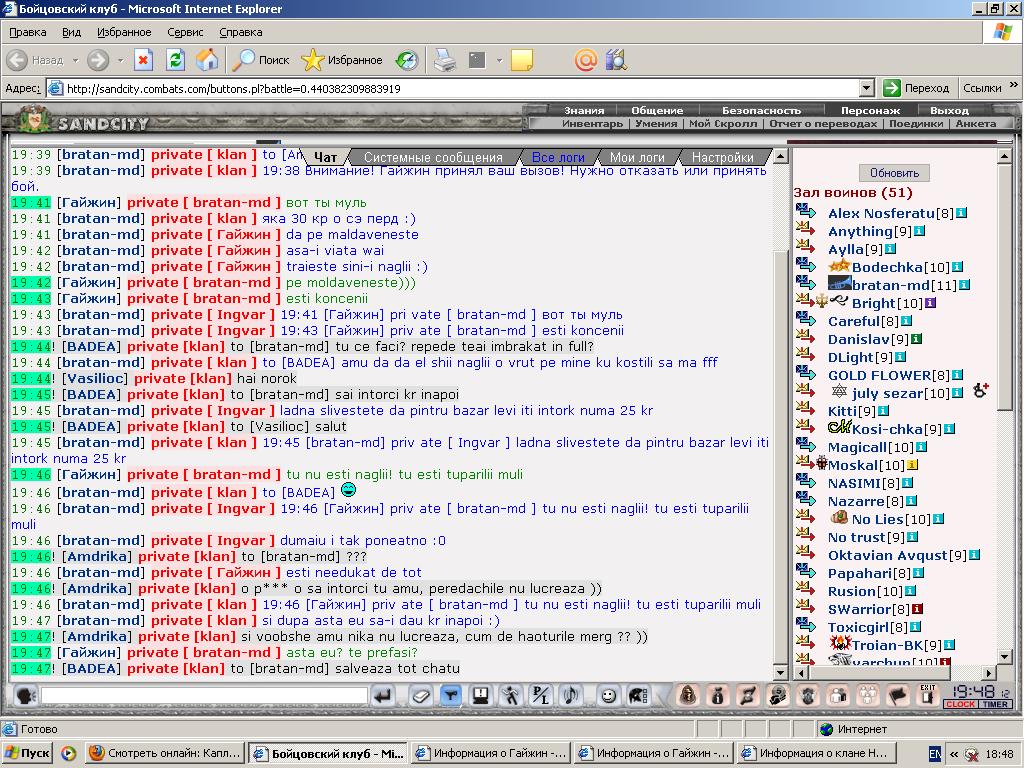Image resolution: width=1024 pixels, height=768 pixels.
Task: Click the @ mail icon in IE toolbar
Action: (586, 60)
